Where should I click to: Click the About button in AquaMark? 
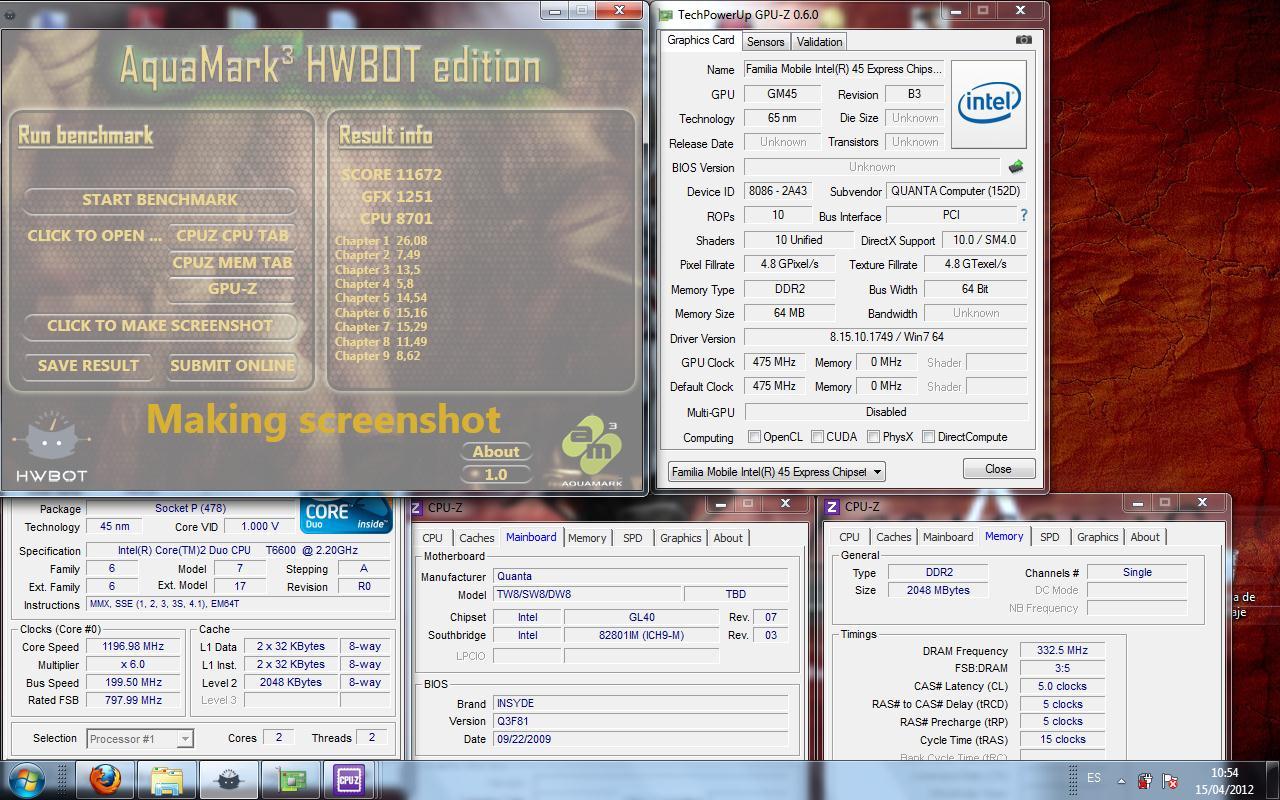coord(496,452)
